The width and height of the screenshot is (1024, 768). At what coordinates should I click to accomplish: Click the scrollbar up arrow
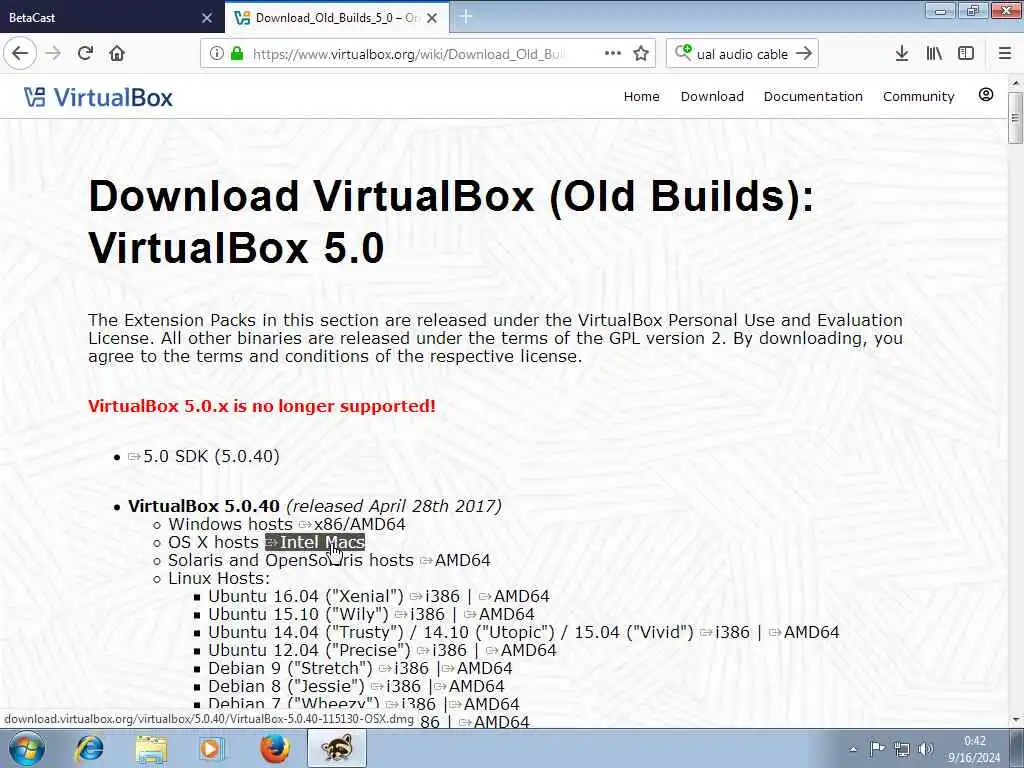[1016, 83]
